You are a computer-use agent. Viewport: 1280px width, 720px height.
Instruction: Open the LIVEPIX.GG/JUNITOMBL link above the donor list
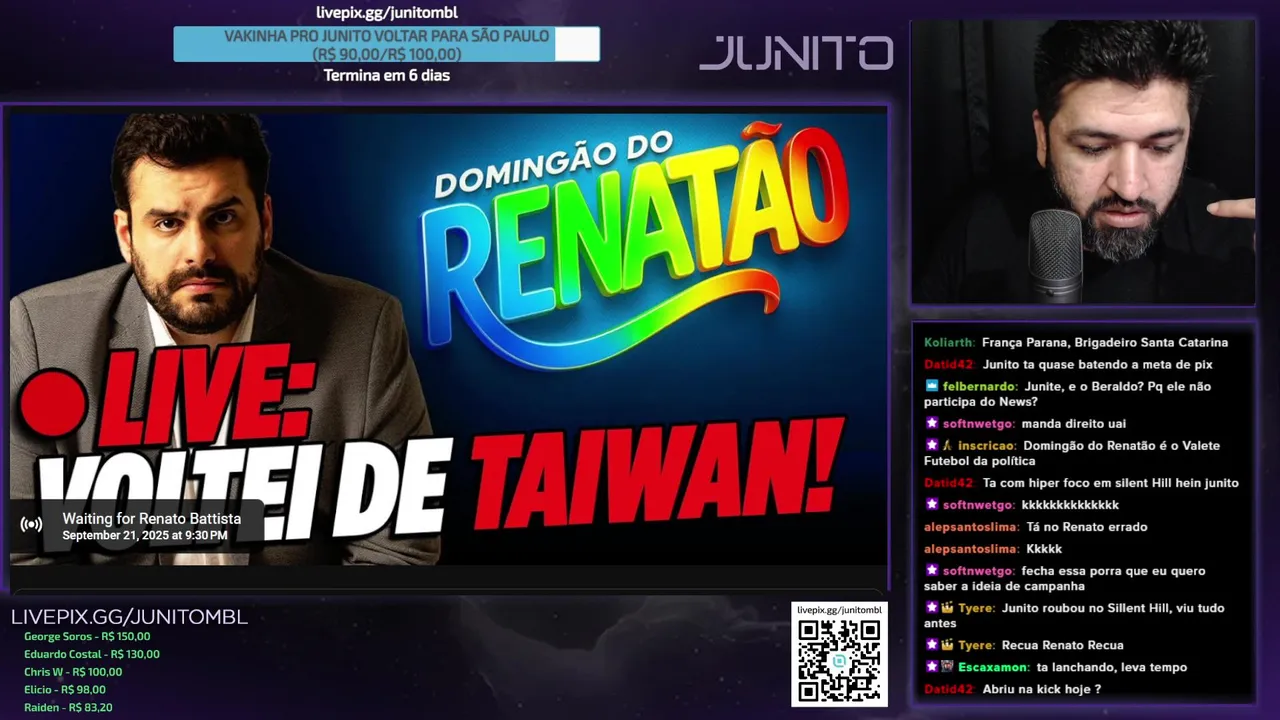click(129, 617)
